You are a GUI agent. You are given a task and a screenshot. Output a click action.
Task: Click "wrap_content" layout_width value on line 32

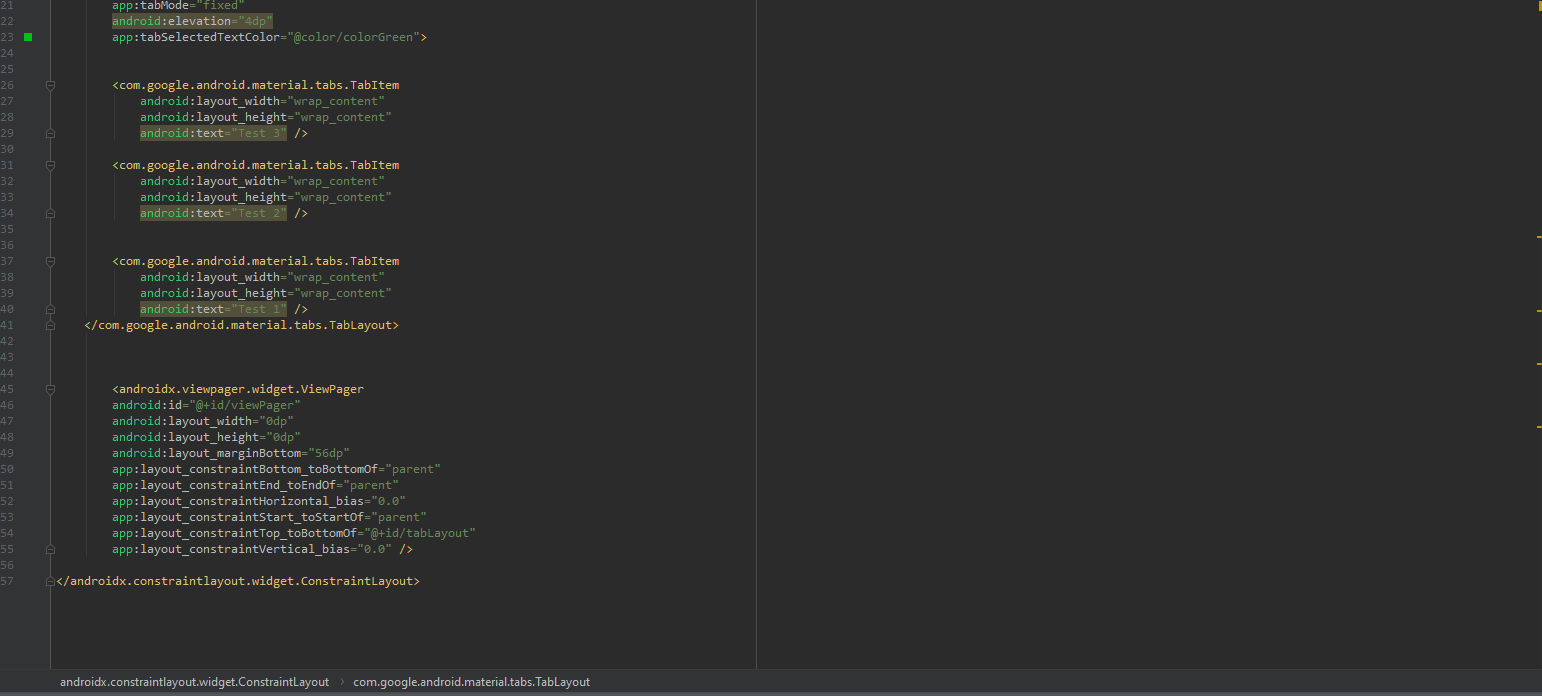click(x=336, y=181)
